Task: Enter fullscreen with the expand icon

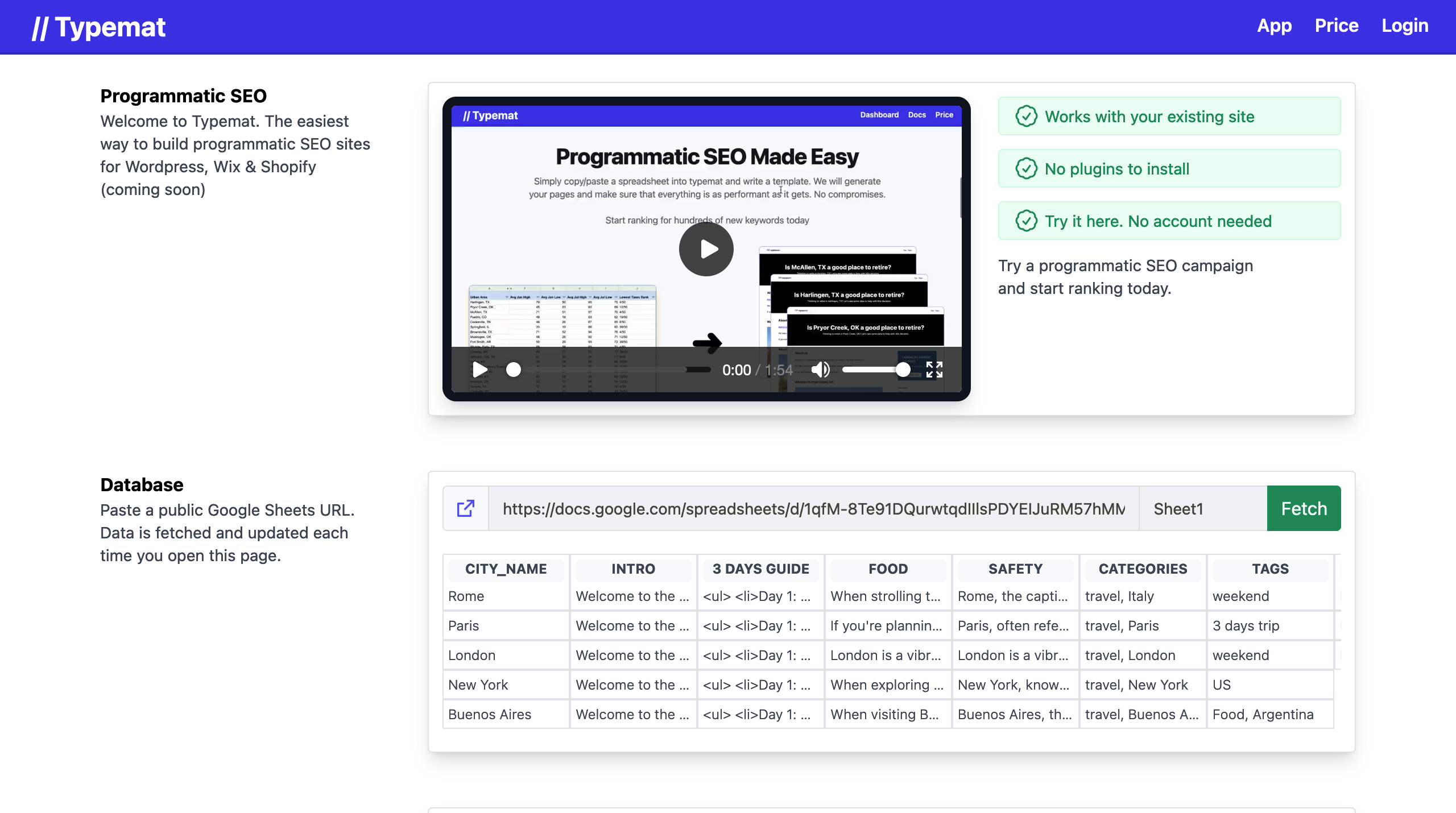Action: pos(934,370)
